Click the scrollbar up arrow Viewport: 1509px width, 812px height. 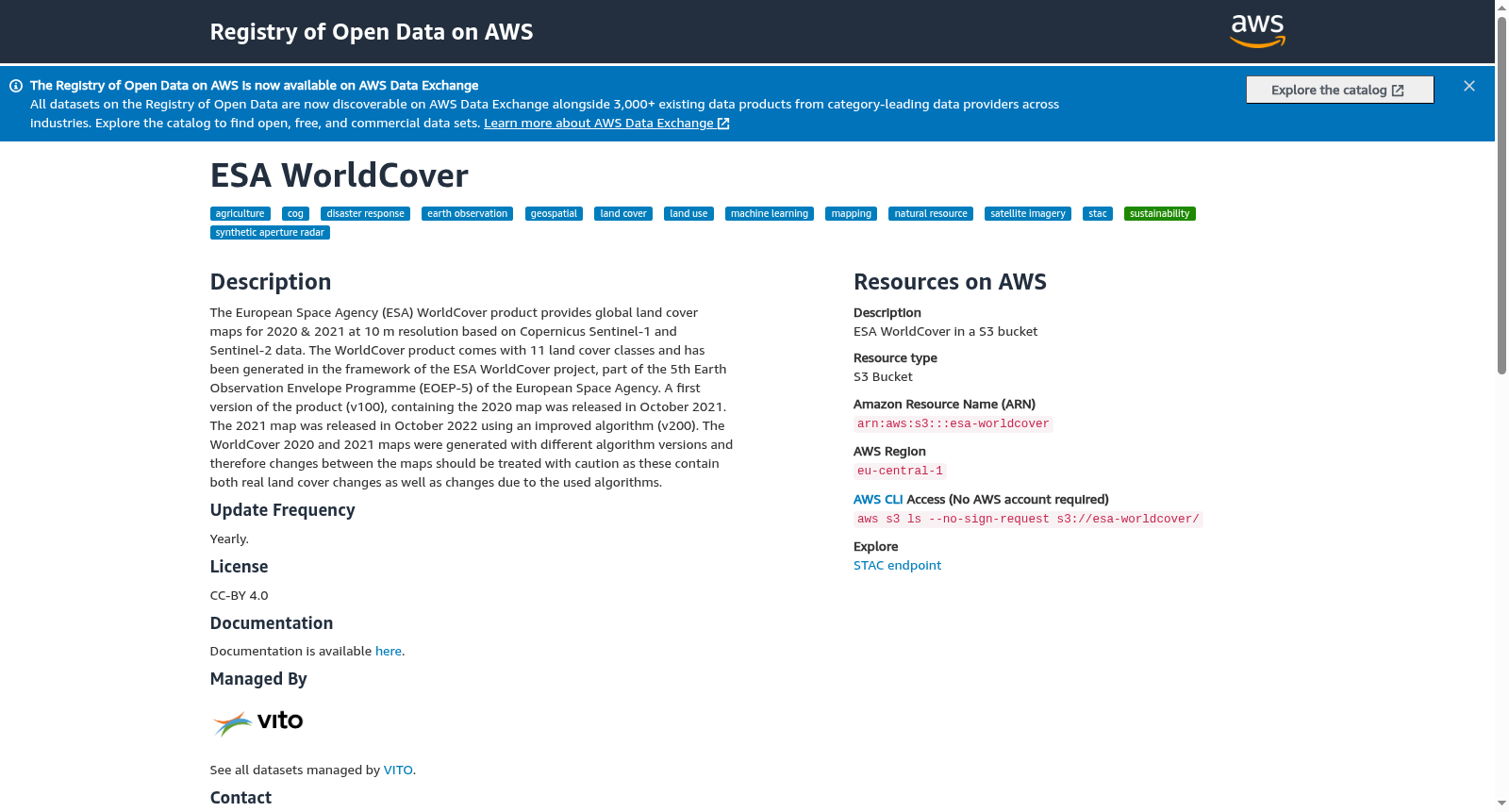pos(1501,8)
